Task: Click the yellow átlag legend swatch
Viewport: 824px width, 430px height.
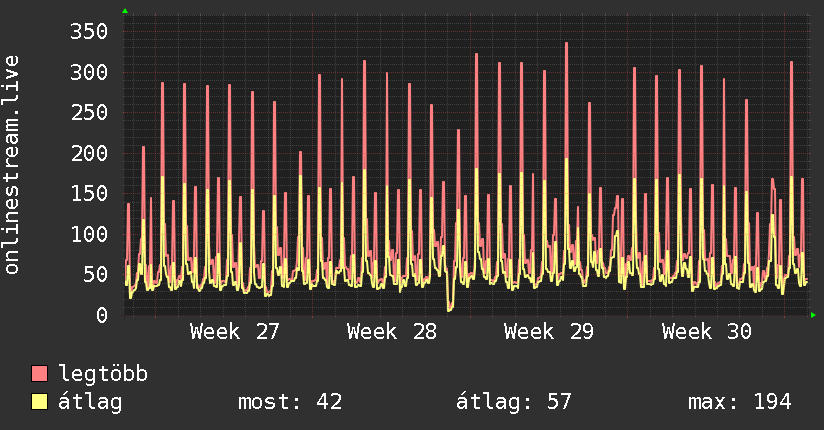Action: pos(39,402)
